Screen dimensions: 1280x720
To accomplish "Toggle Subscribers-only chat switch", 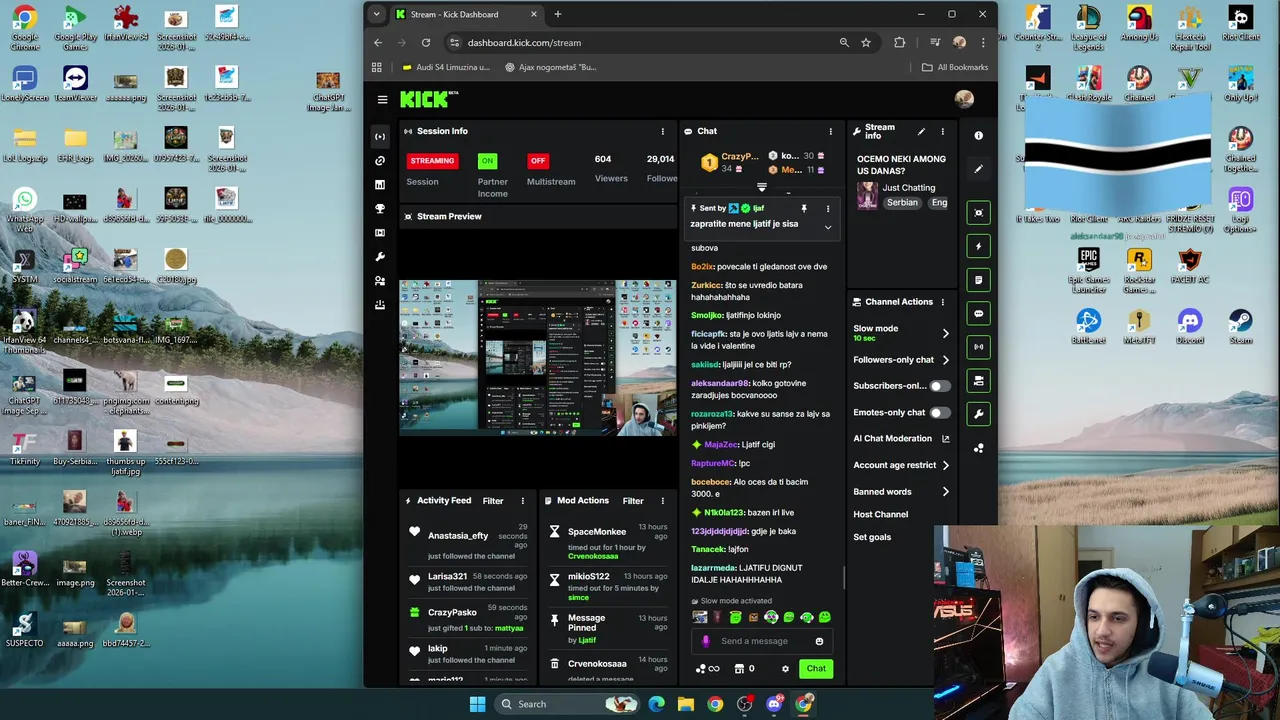I will coord(940,386).
